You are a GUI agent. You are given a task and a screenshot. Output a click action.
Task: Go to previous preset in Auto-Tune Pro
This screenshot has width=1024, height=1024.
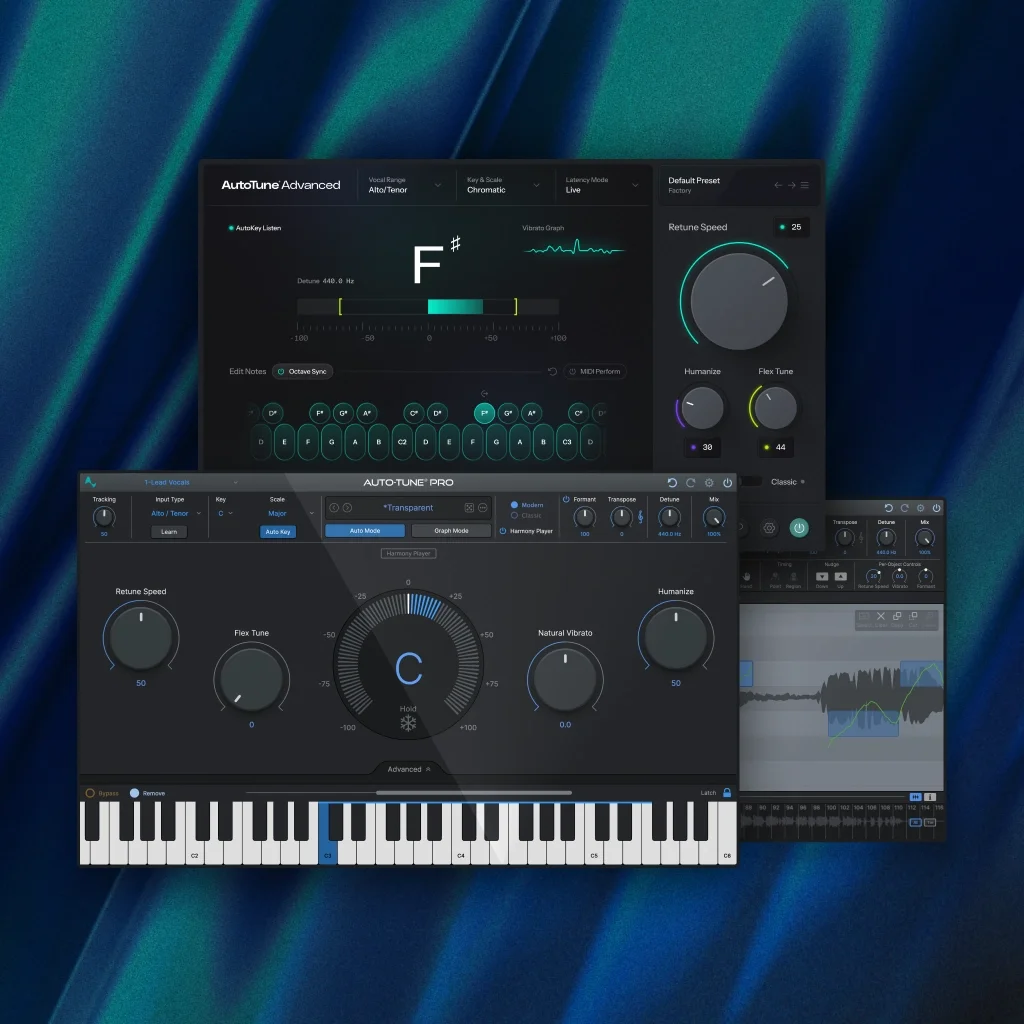pyautogui.click(x=334, y=507)
